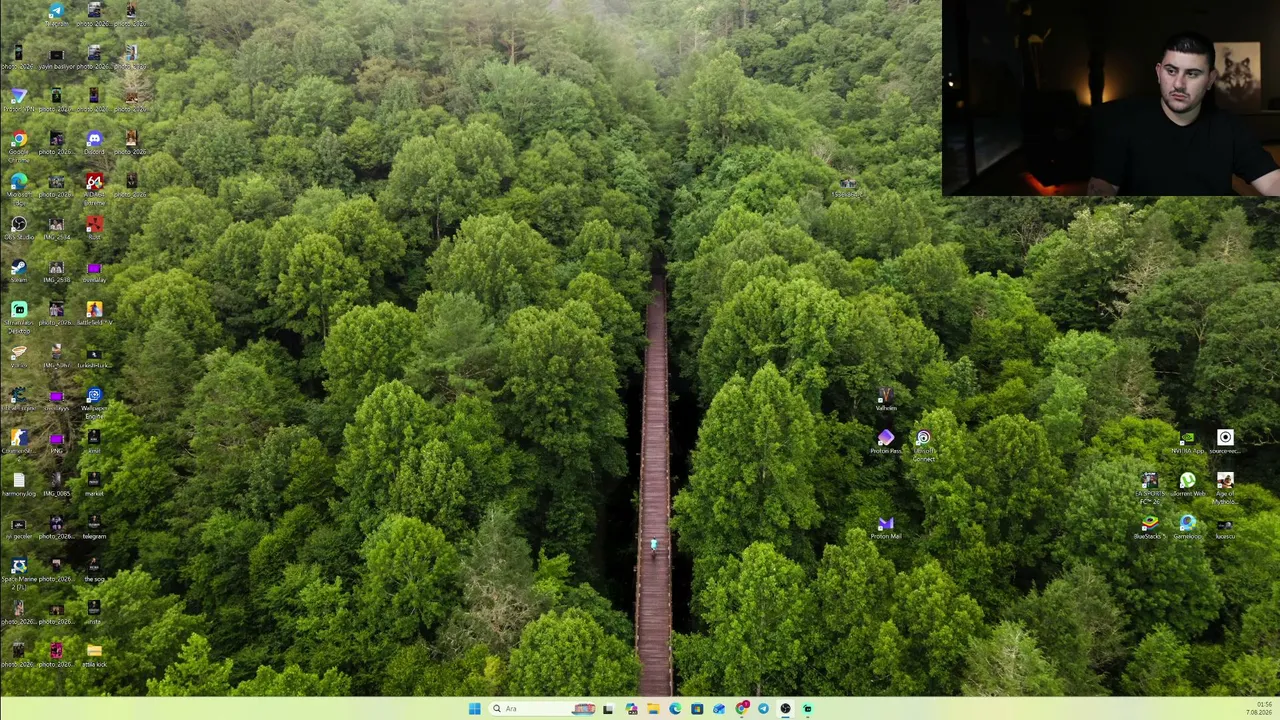Open the Steam desktop shortcut

coord(19,271)
